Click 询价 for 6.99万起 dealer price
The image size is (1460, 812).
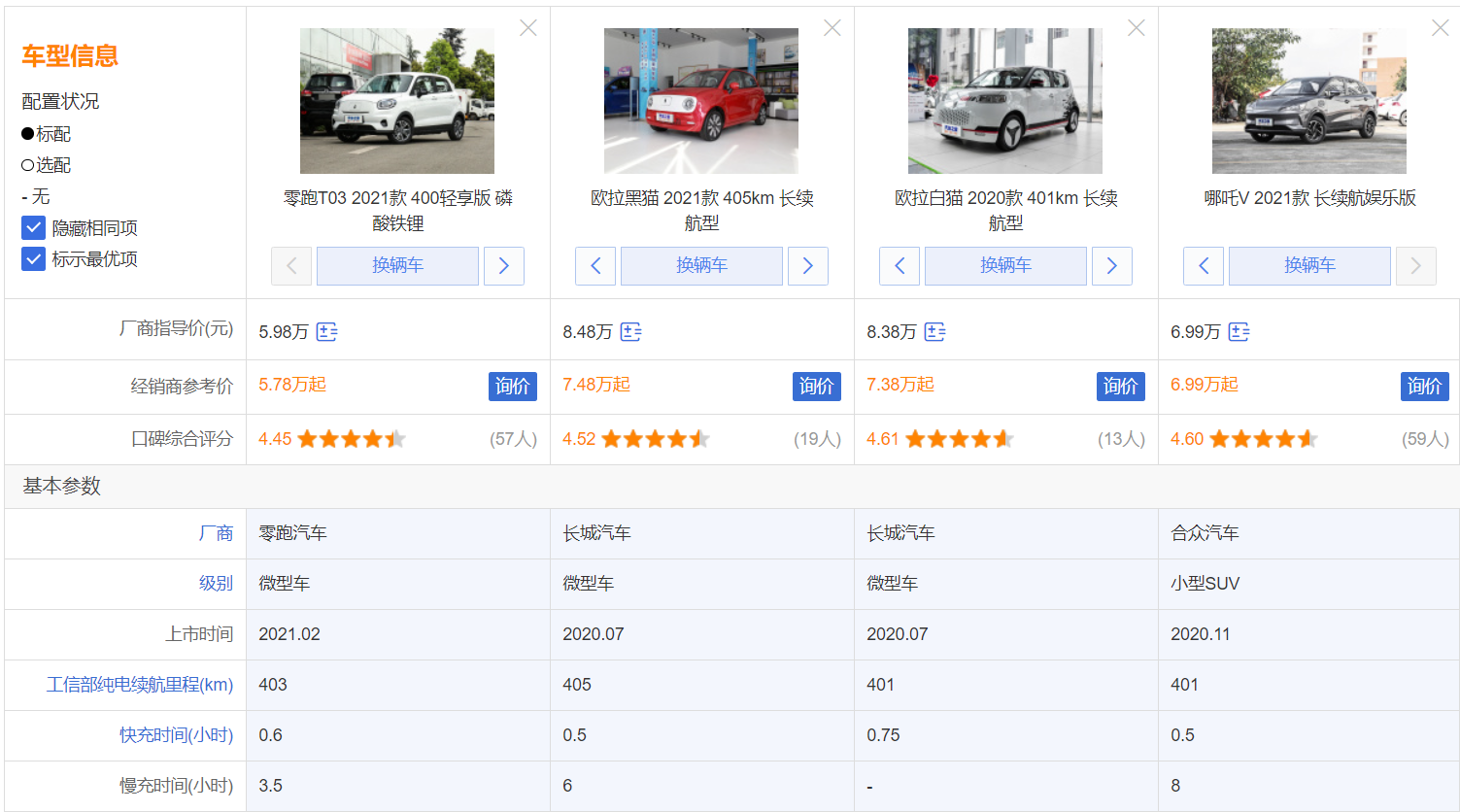pos(1425,387)
